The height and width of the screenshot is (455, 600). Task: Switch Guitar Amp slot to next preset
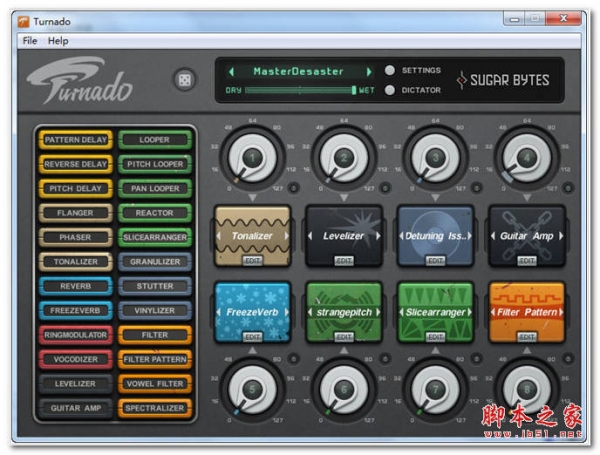point(561,236)
